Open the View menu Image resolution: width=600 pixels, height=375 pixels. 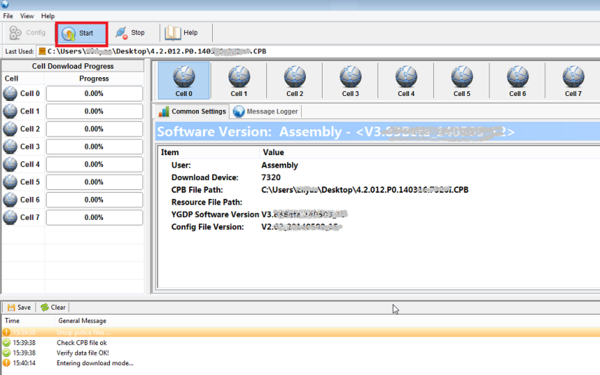click(27, 16)
